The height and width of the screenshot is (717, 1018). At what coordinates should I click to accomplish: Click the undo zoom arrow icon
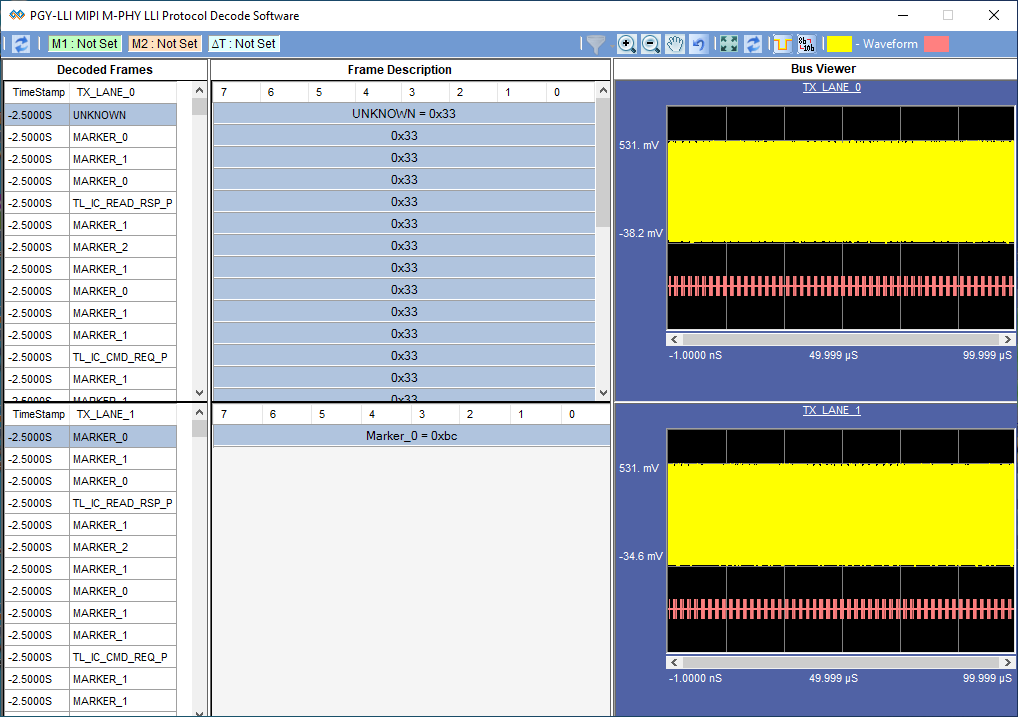[x=699, y=44]
